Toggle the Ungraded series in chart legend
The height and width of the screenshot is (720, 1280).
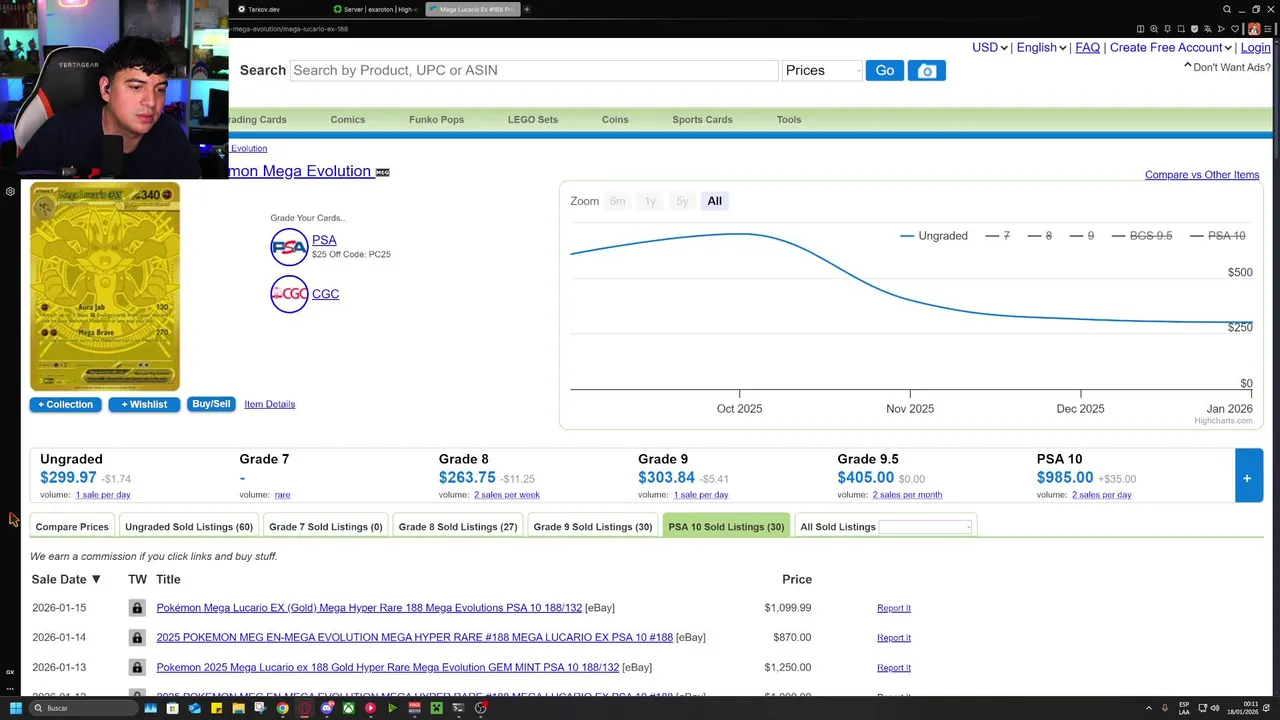pyautogui.click(x=934, y=236)
